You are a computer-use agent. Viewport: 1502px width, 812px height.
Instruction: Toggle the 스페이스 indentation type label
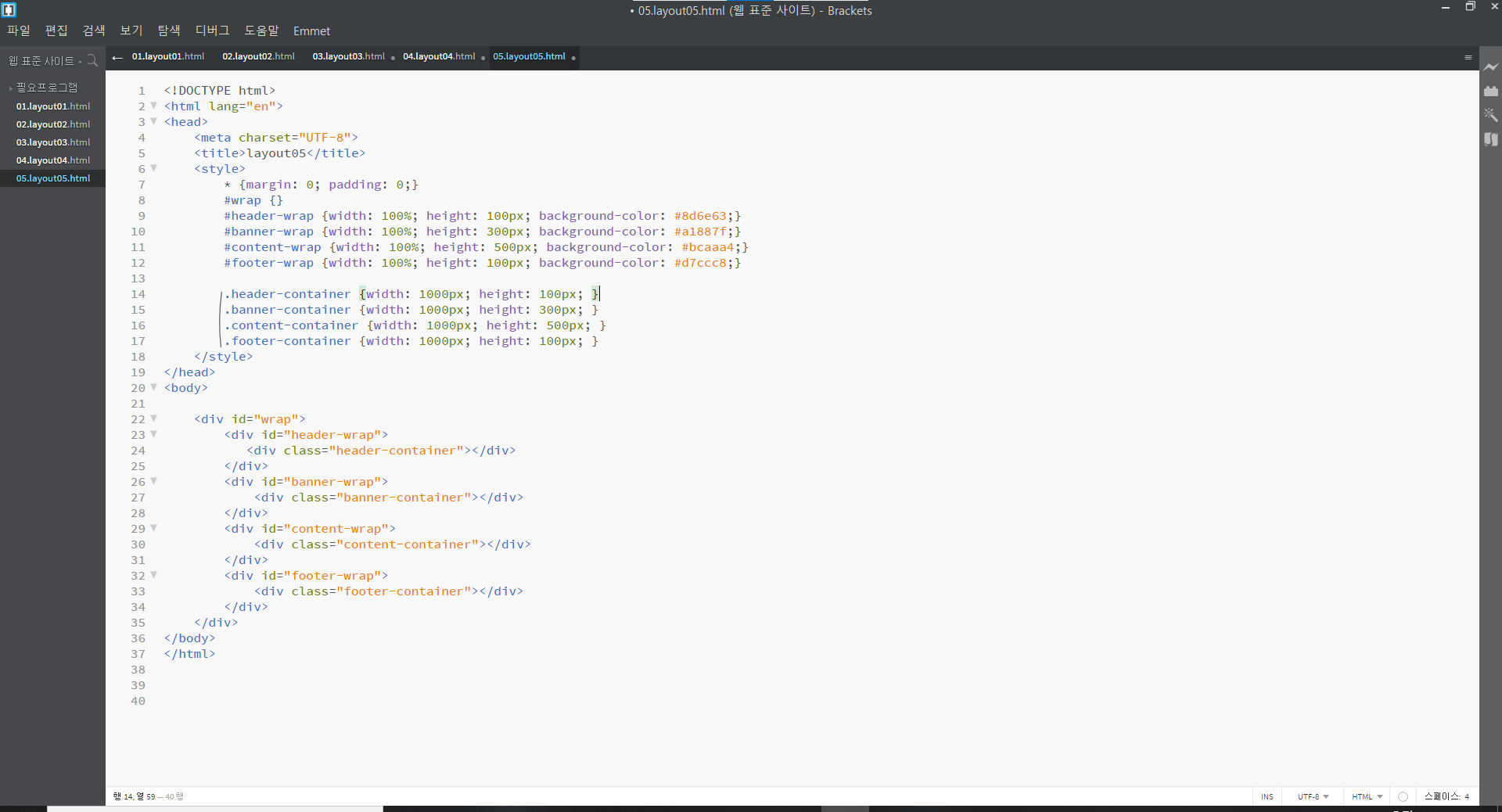(1442, 796)
